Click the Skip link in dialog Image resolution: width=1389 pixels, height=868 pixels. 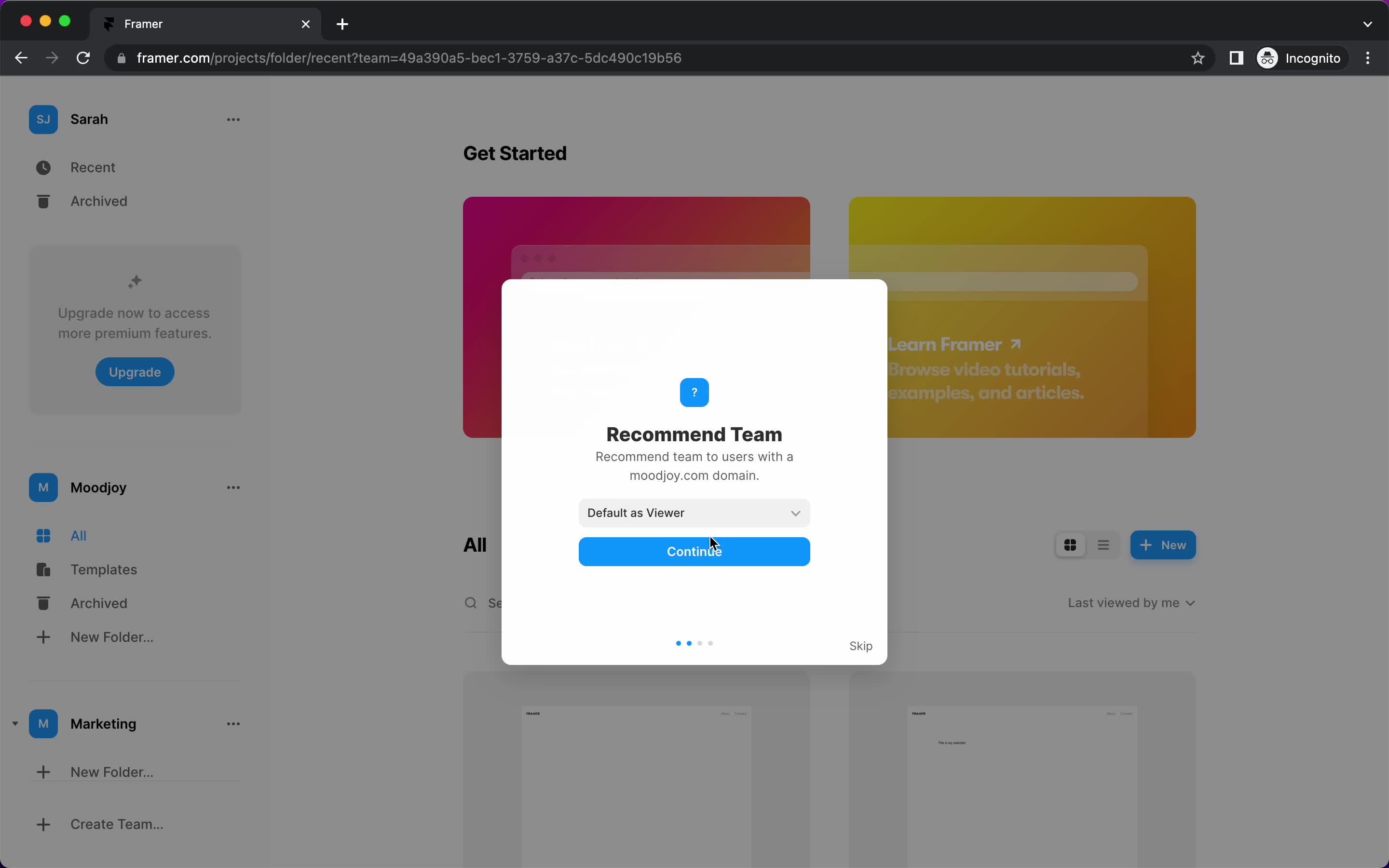pyautogui.click(x=861, y=645)
